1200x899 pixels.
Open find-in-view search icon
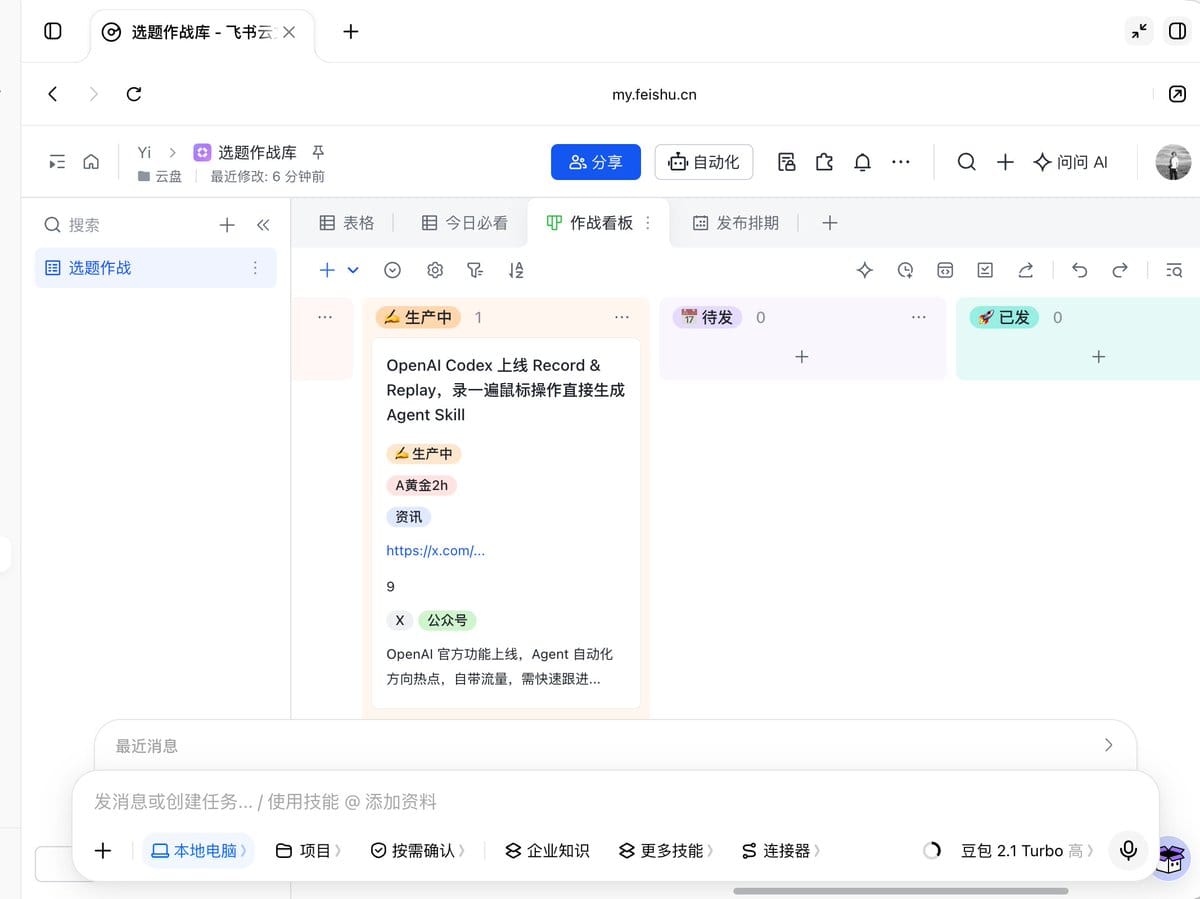click(x=1175, y=270)
